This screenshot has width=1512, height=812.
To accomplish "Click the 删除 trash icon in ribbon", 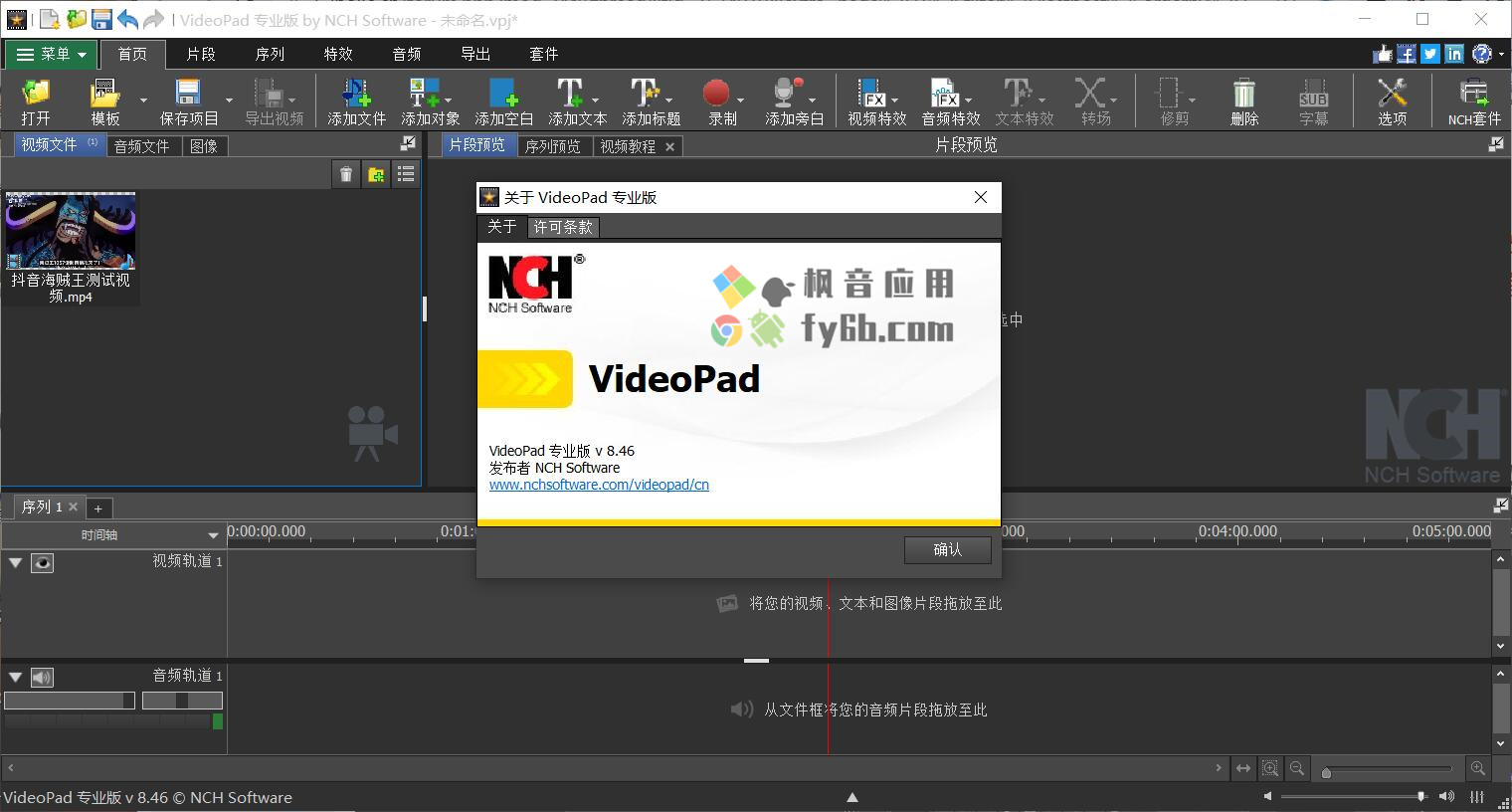I will [x=1244, y=94].
